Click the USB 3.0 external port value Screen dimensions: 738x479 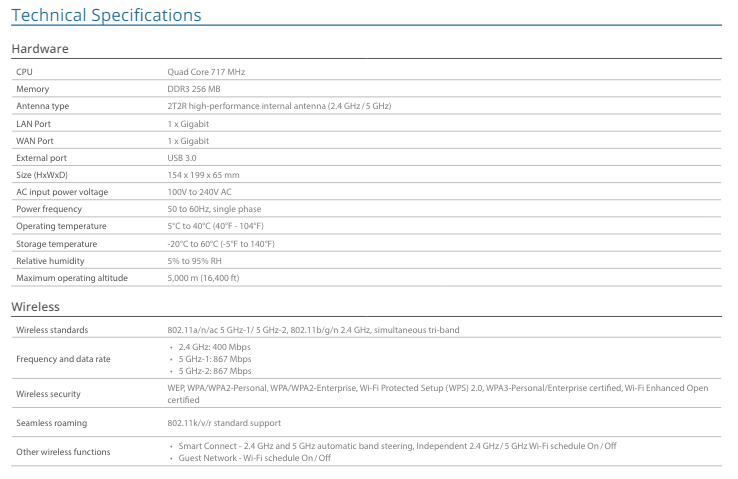tap(182, 158)
